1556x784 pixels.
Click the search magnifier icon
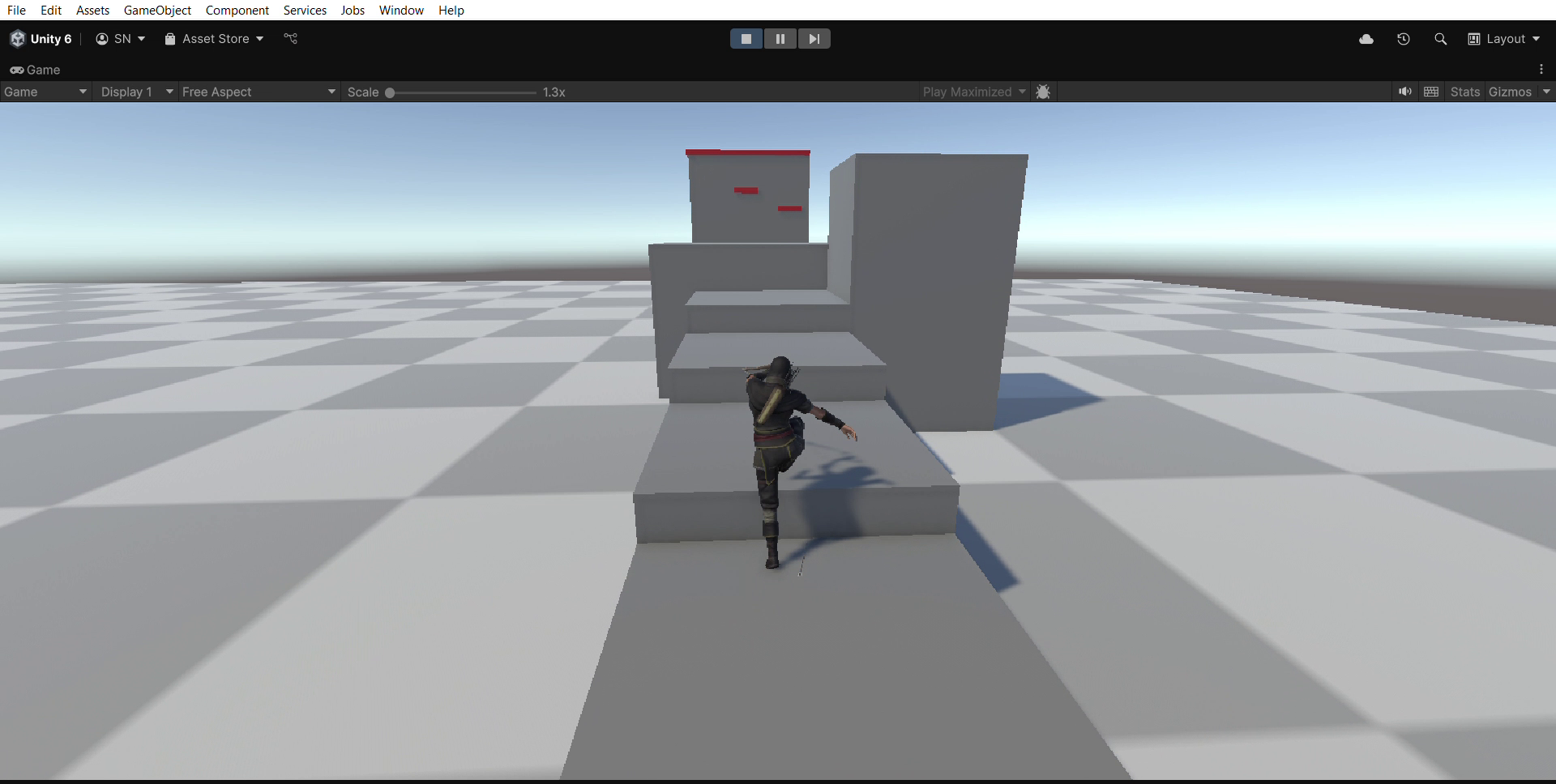[x=1440, y=39]
